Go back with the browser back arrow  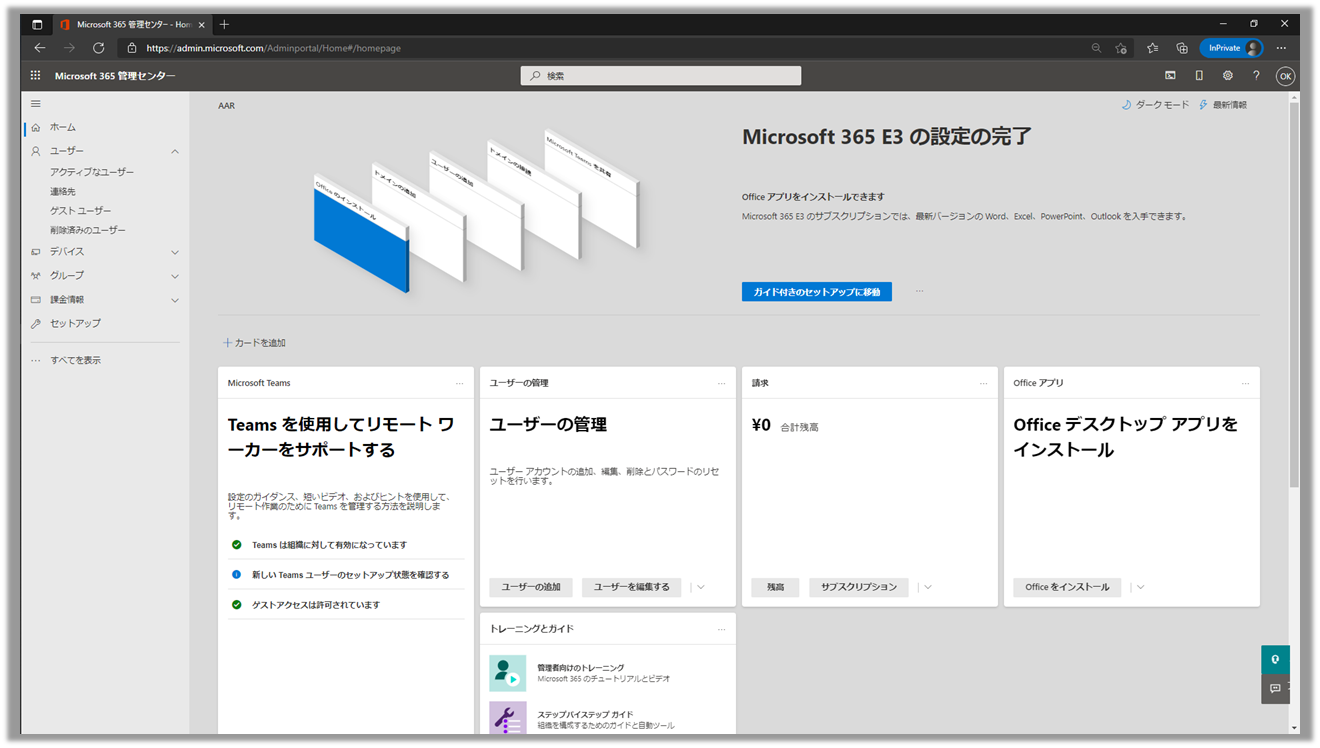point(40,48)
